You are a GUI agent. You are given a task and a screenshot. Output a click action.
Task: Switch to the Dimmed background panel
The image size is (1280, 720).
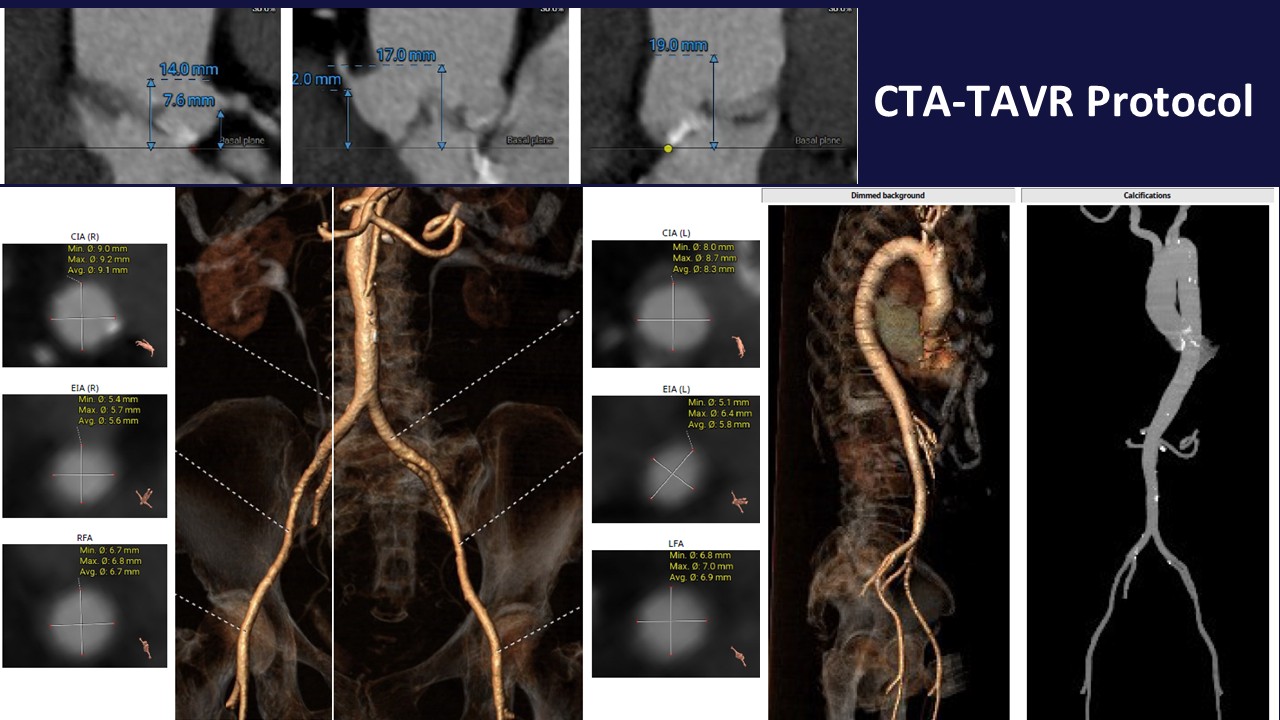[888, 195]
